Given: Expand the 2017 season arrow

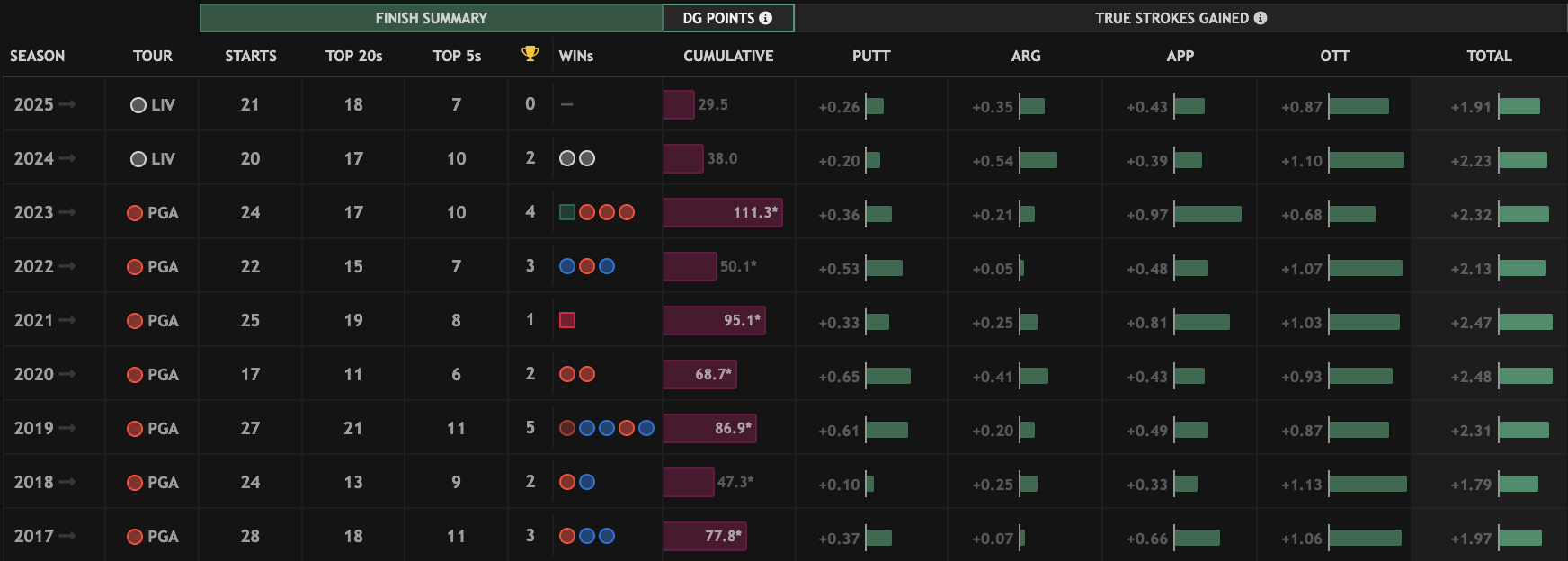Looking at the screenshot, I should (67, 536).
